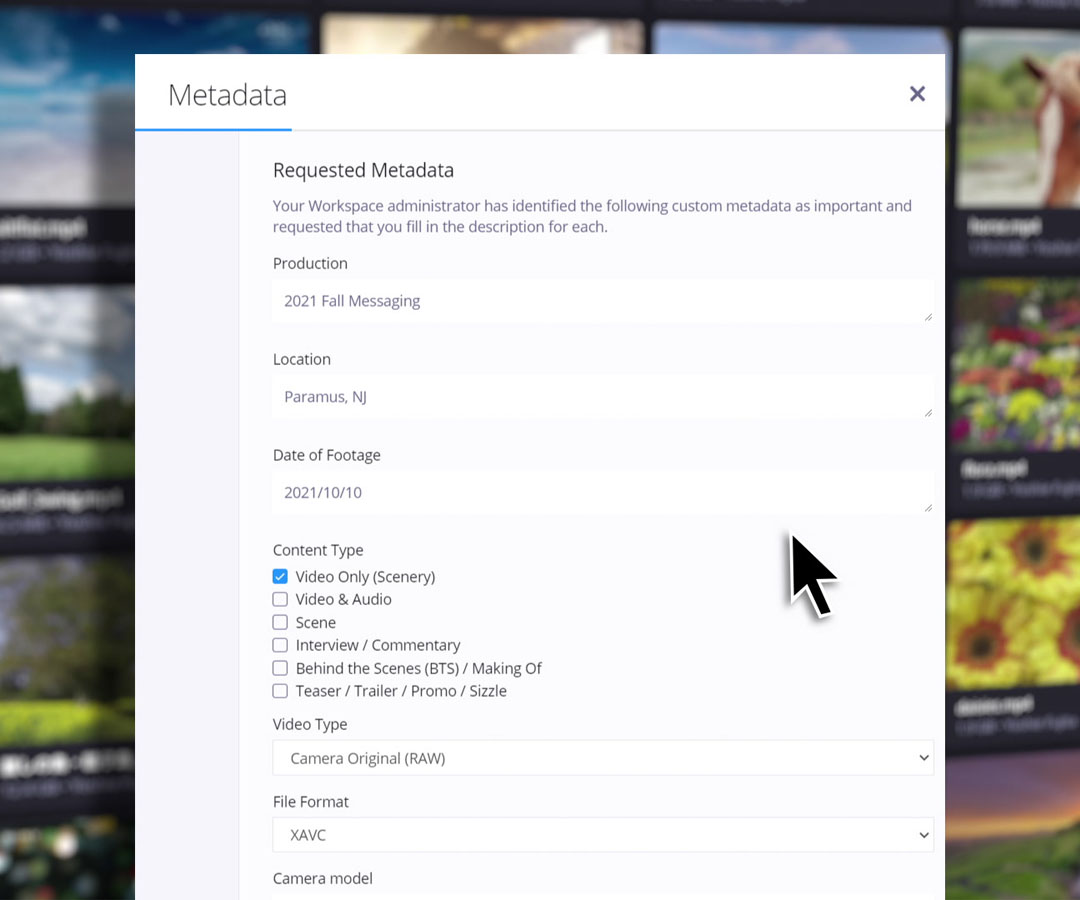1080x900 pixels.
Task: Click the Camera model label
Action: pyautogui.click(x=322, y=879)
